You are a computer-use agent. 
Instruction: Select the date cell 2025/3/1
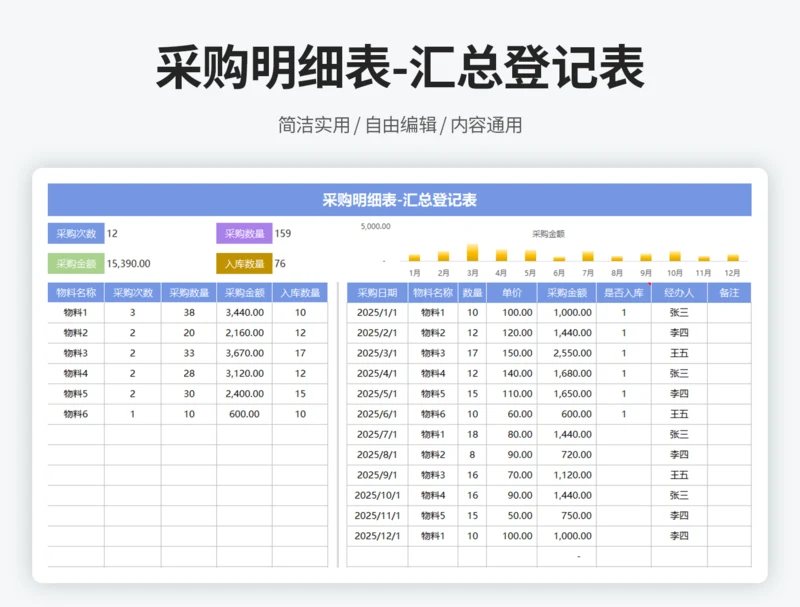coord(378,353)
